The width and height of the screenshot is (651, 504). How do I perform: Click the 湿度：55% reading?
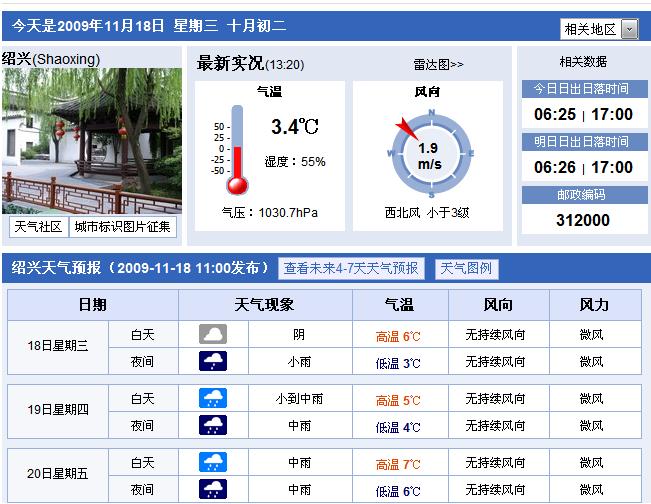pyautogui.click(x=295, y=161)
